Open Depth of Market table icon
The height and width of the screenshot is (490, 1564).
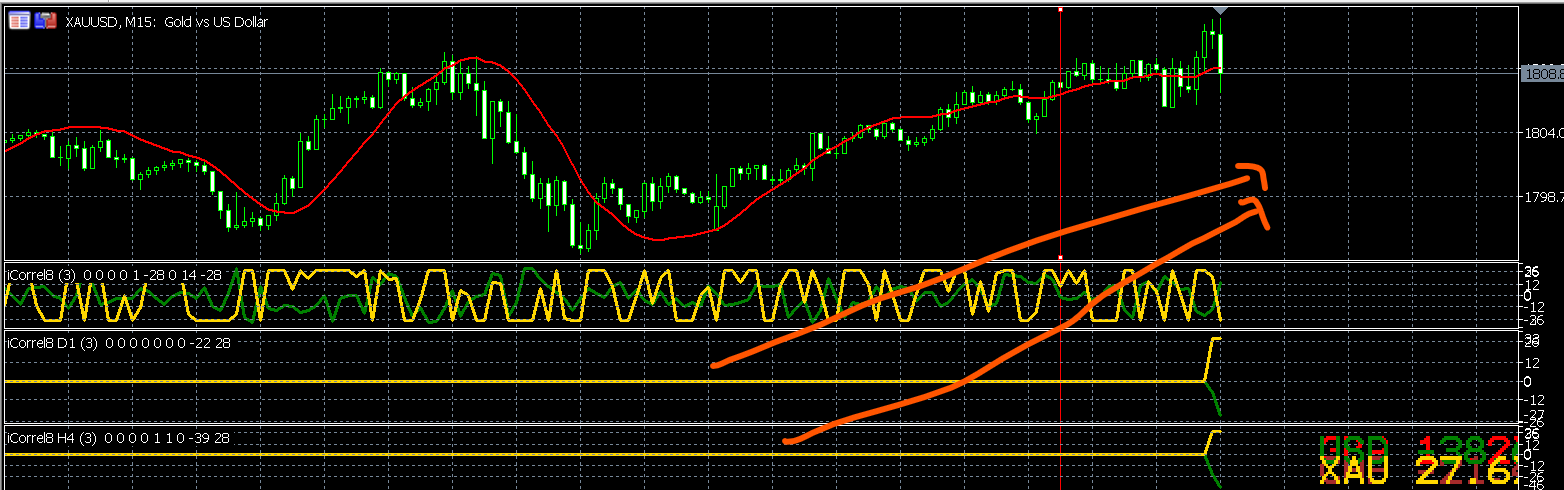tap(20, 20)
